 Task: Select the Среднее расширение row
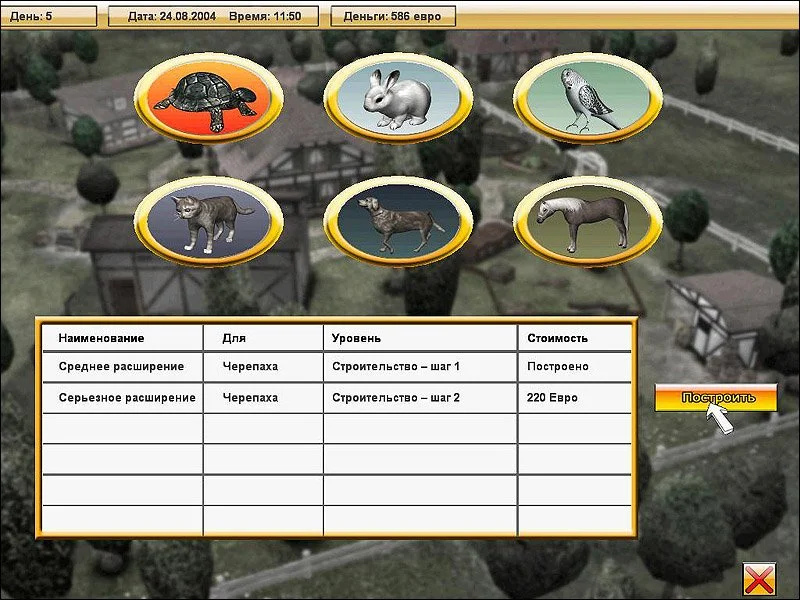[120, 367]
